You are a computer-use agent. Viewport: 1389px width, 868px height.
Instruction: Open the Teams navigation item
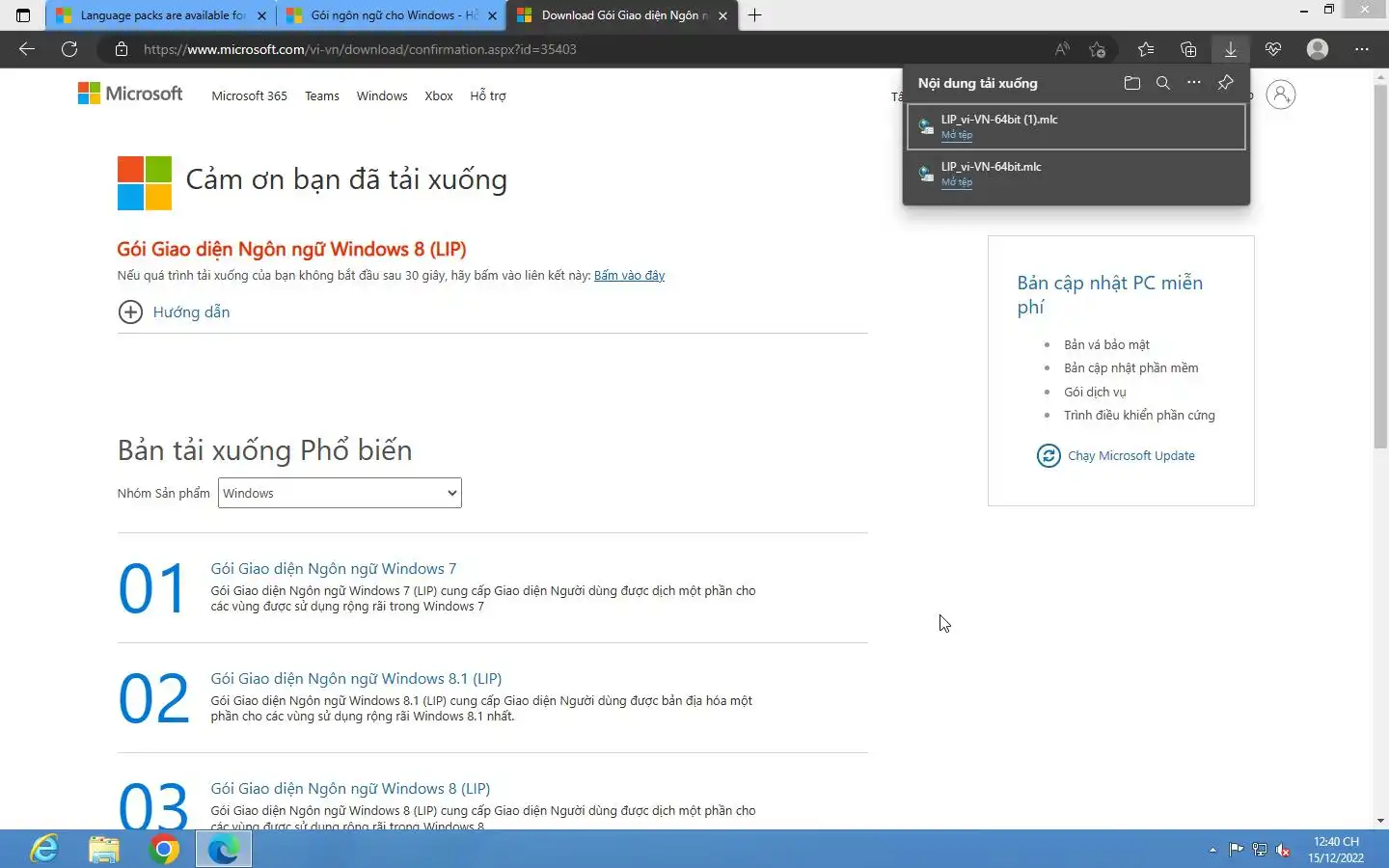(322, 95)
